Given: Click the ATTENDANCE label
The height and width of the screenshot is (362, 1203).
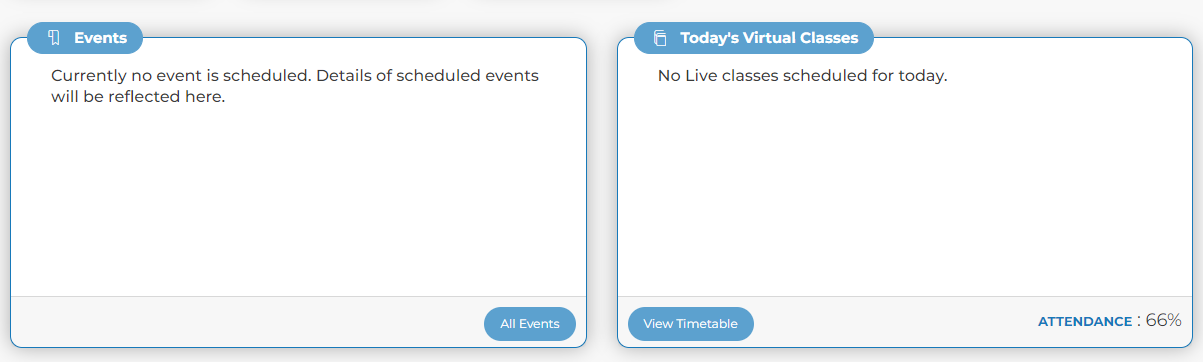Looking at the screenshot, I should point(1084,322).
